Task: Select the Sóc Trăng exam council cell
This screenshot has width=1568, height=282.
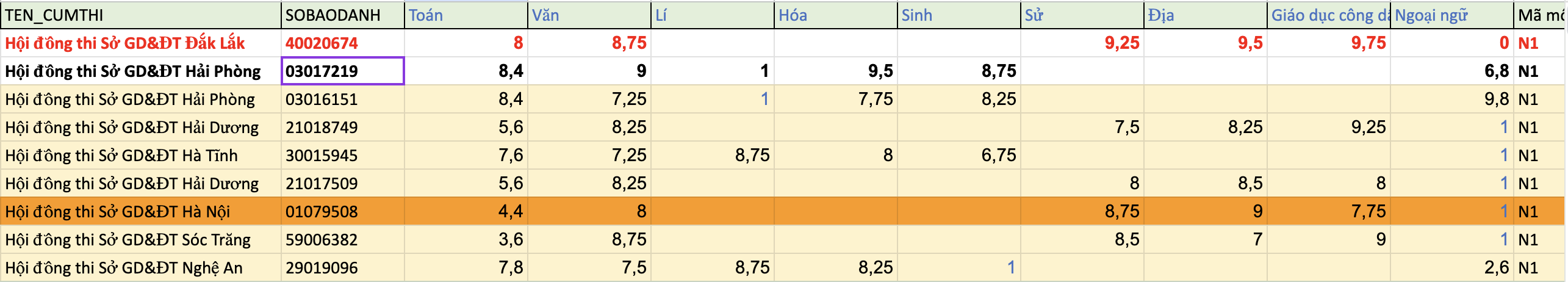Action: [x=140, y=240]
